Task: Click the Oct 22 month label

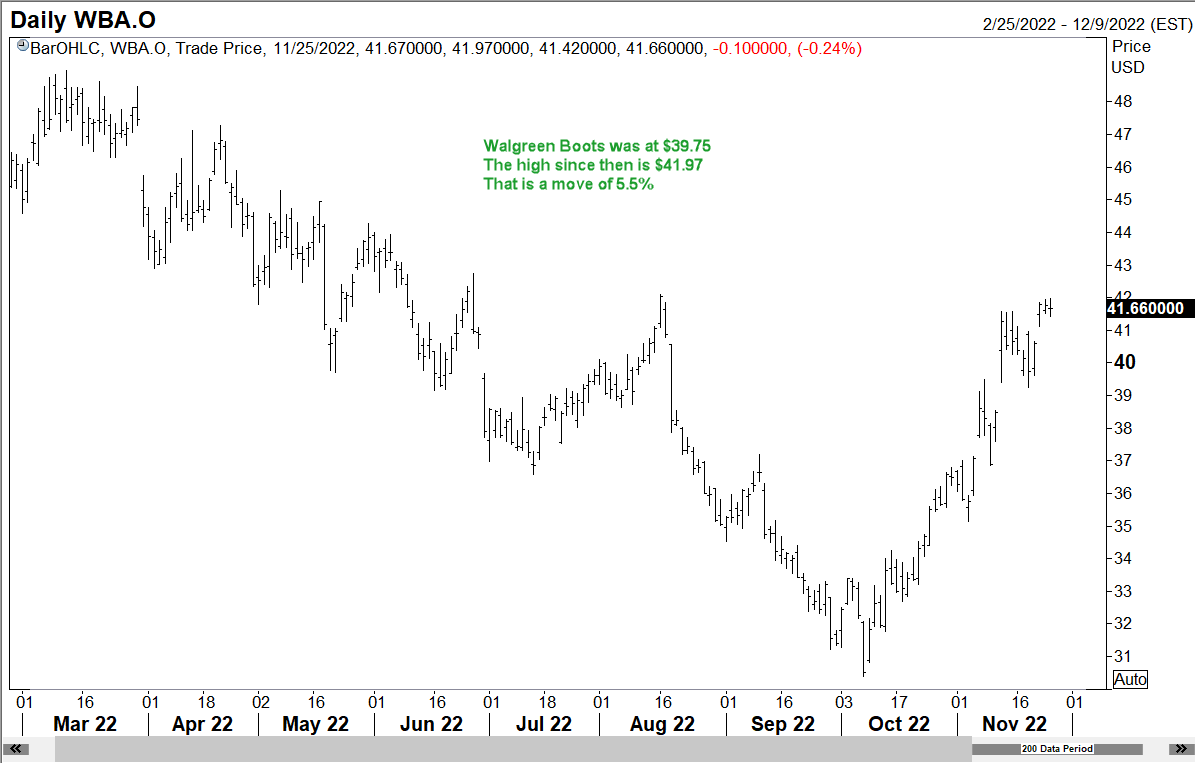Action: click(899, 724)
